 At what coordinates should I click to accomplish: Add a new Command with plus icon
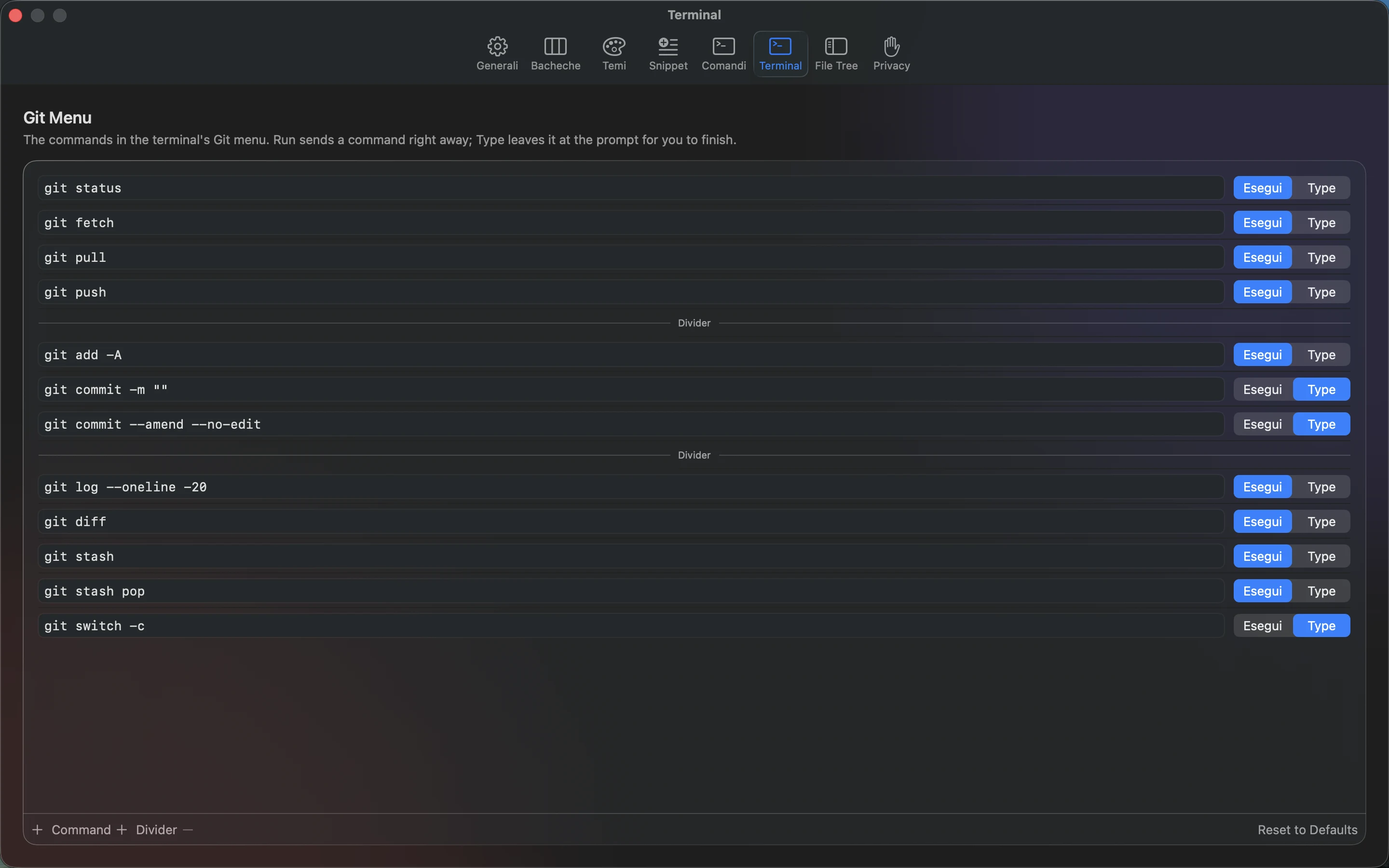71,829
